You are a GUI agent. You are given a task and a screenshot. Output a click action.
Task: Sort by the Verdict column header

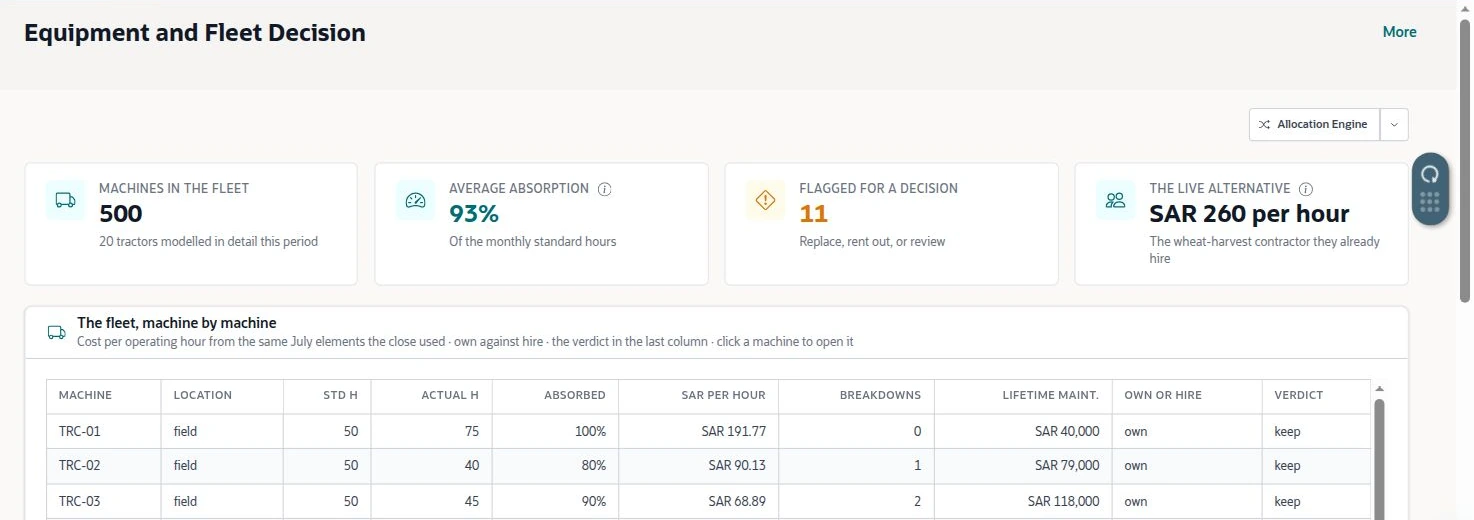(1315, 395)
